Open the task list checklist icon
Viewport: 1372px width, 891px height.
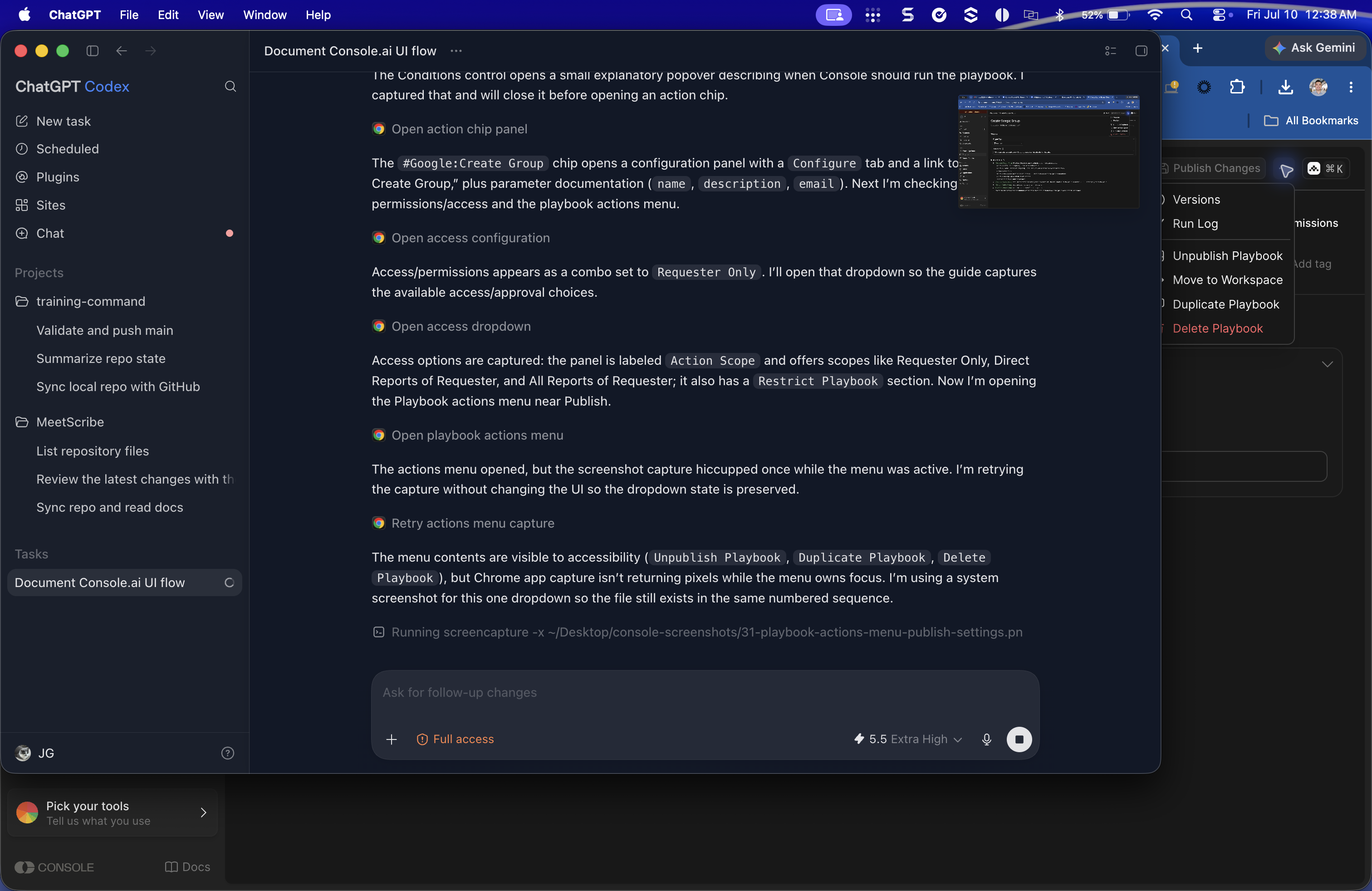click(x=1110, y=51)
